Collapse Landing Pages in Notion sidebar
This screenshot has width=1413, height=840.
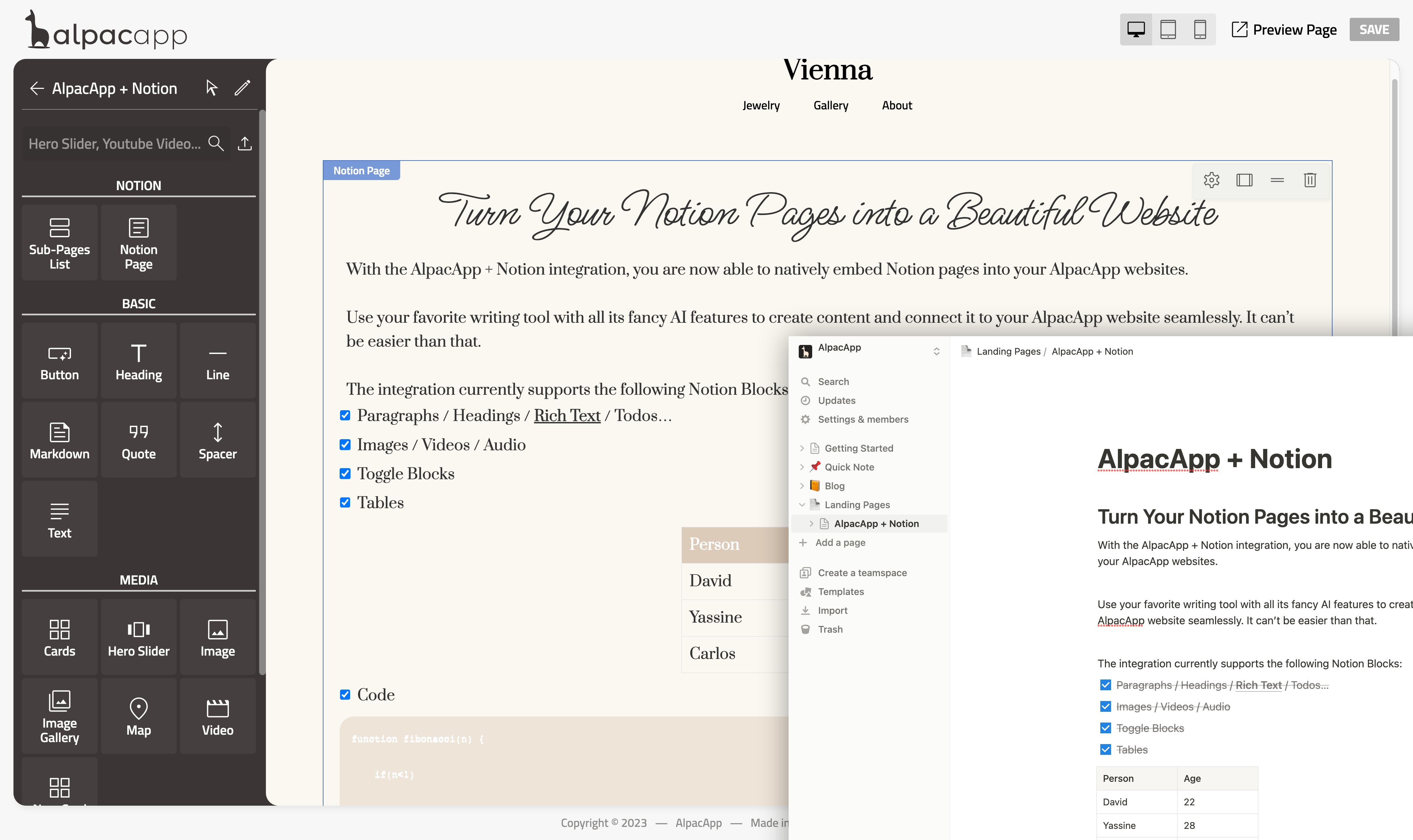[802, 504]
